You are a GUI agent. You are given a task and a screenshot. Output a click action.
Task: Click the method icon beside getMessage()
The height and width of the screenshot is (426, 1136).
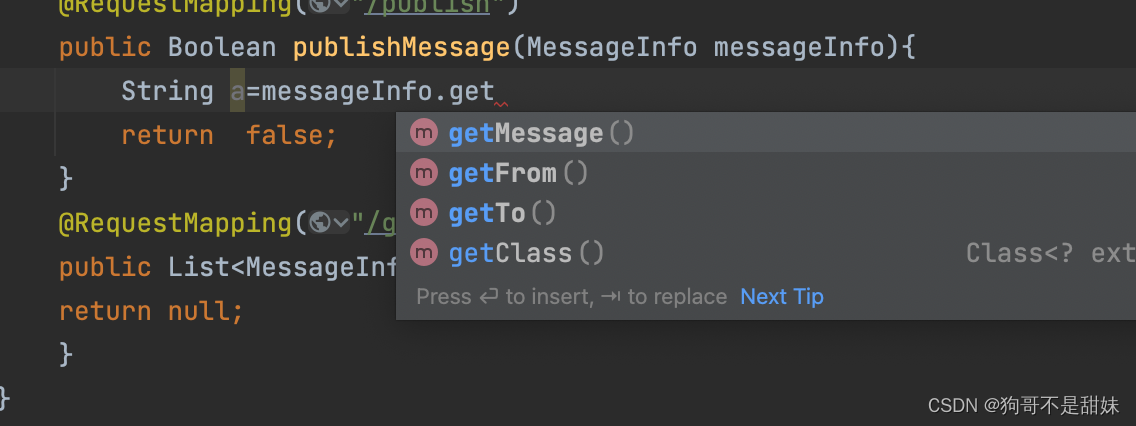[424, 133]
